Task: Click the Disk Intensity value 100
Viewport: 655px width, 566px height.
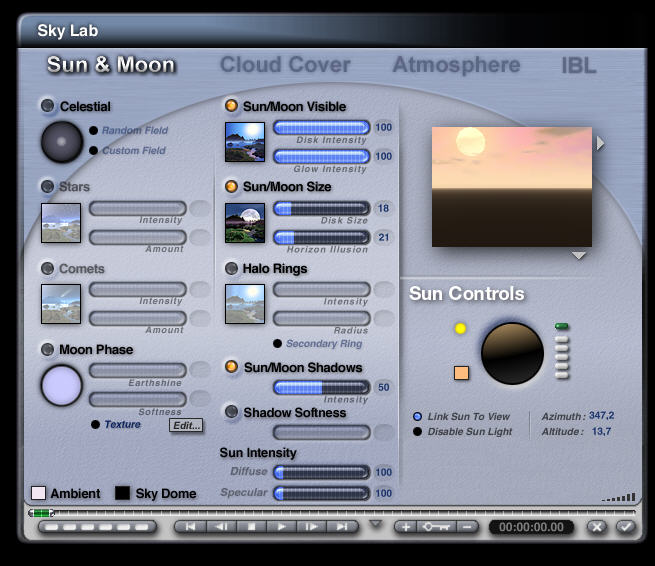Action: pyautogui.click(x=383, y=127)
